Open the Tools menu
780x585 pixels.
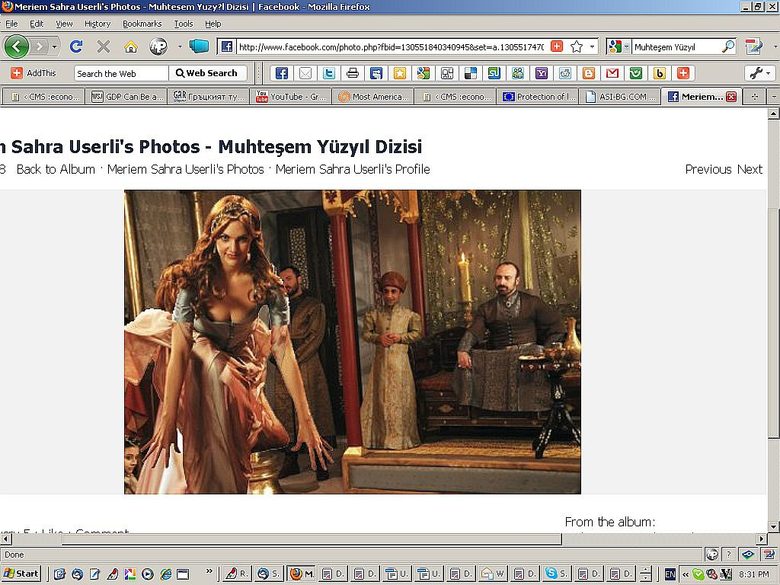tap(183, 23)
